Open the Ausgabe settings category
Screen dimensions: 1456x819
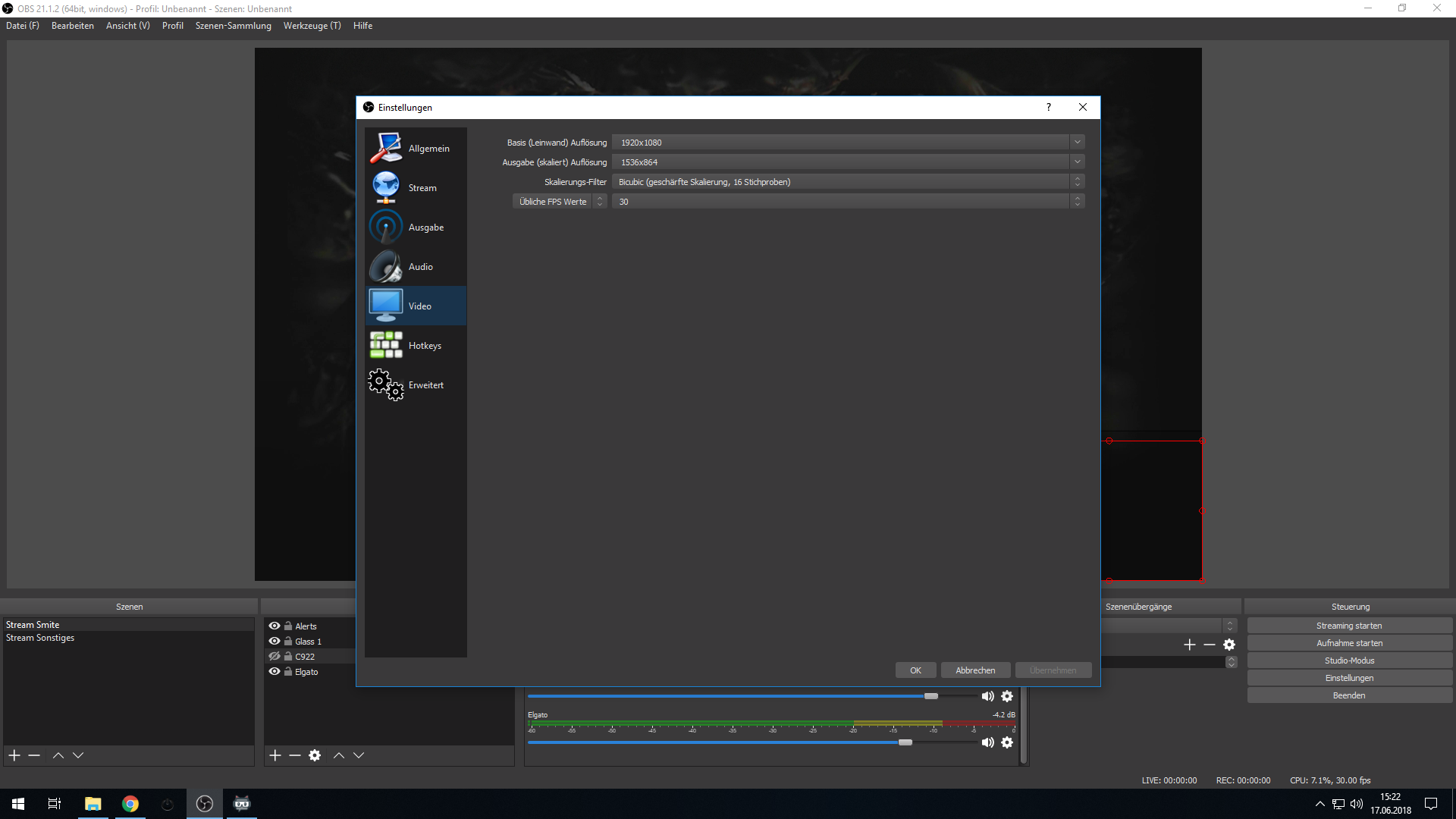click(386, 227)
